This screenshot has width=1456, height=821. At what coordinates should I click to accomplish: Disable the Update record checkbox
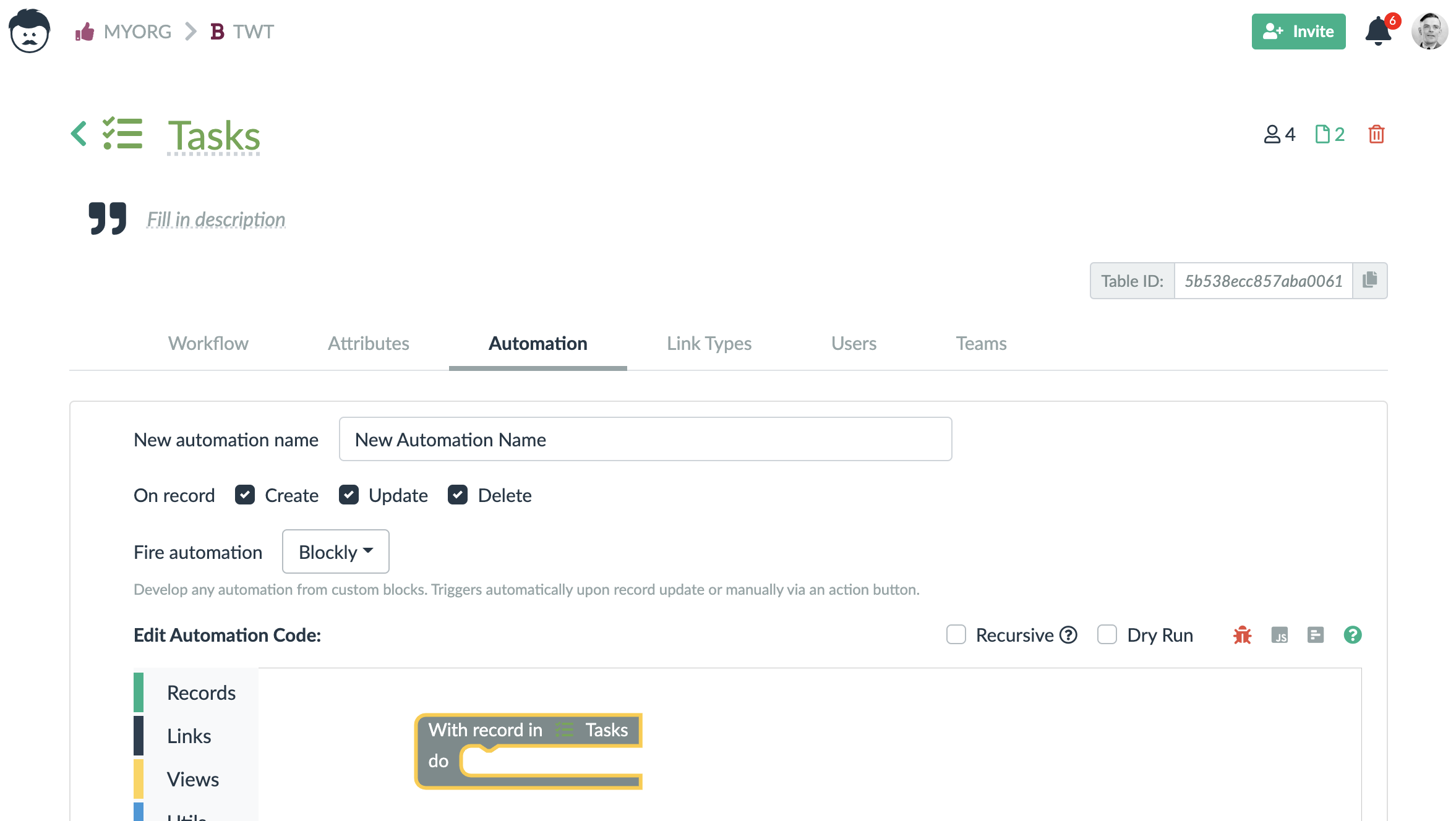click(349, 494)
